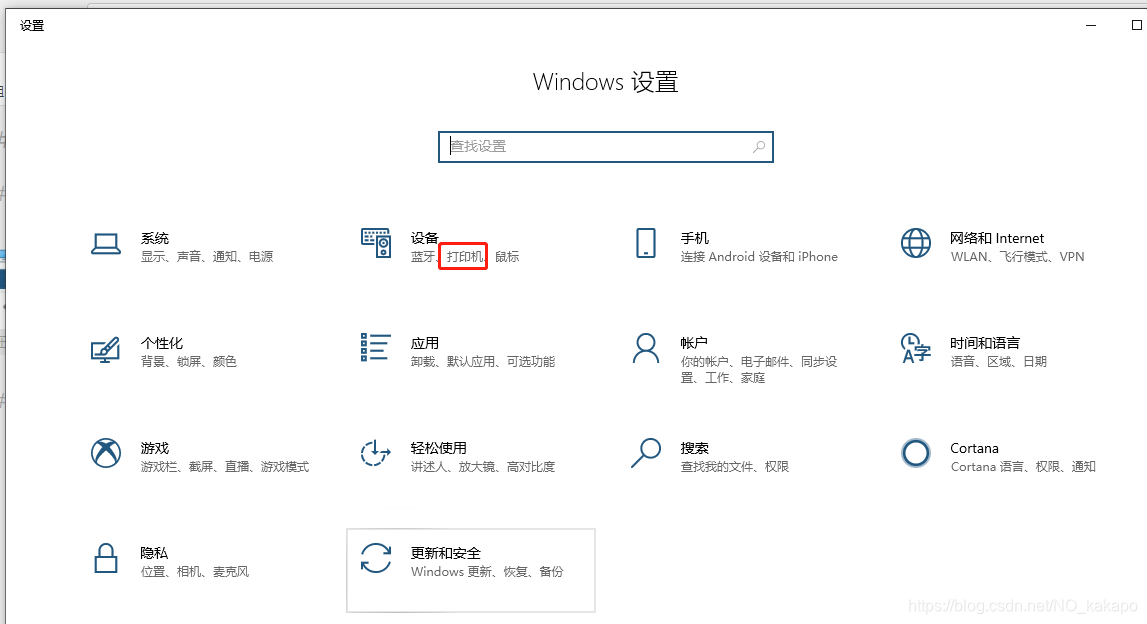The width and height of the screenshot is (1147, 624).
Task: Click the 查找我的文件、权限 description
Action: pyautogui.click(x=734, y=467)
